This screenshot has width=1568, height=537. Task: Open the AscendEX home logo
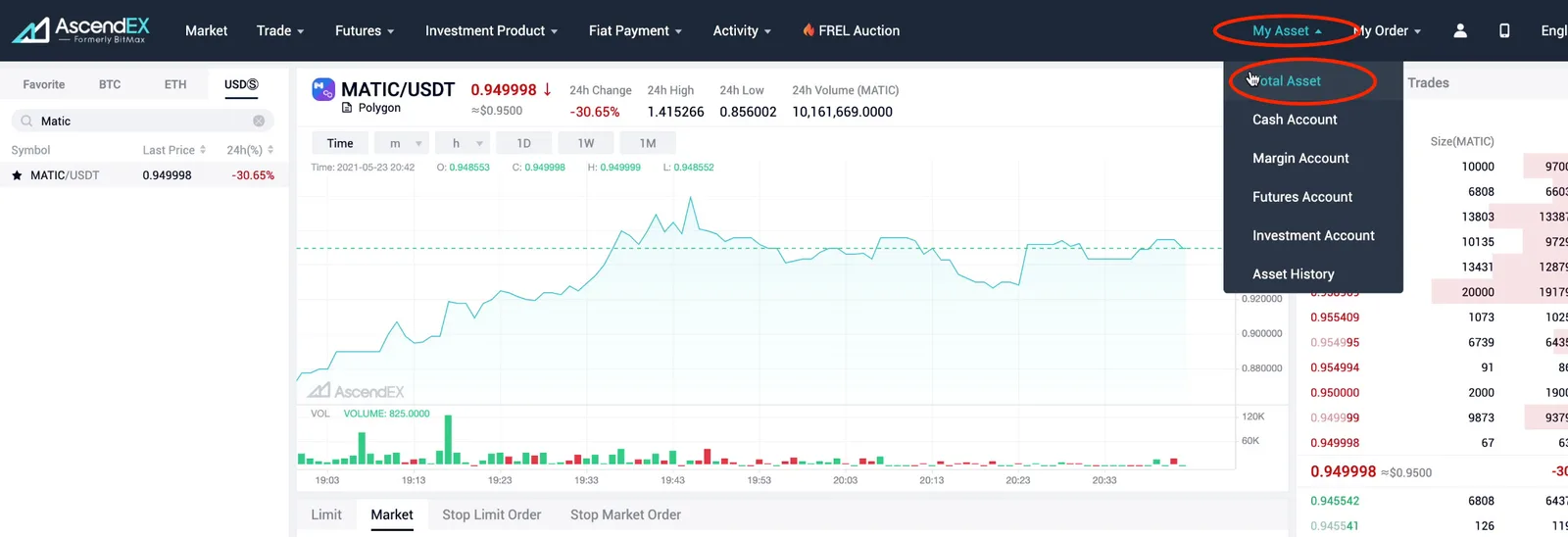click(80, 30)
